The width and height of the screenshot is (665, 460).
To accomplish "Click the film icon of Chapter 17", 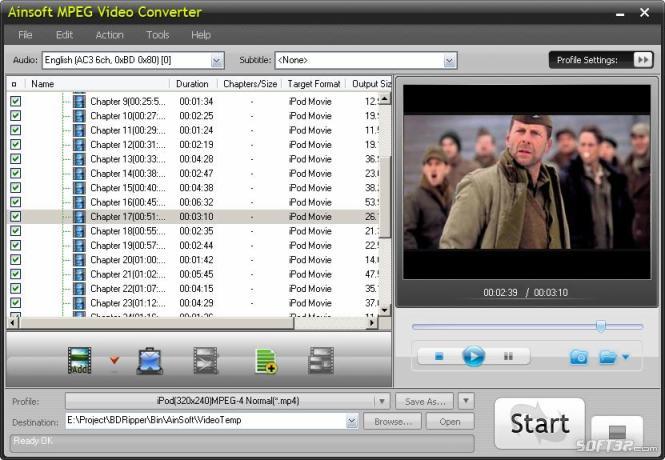I will pyautogui.click(x=79, y=217).
